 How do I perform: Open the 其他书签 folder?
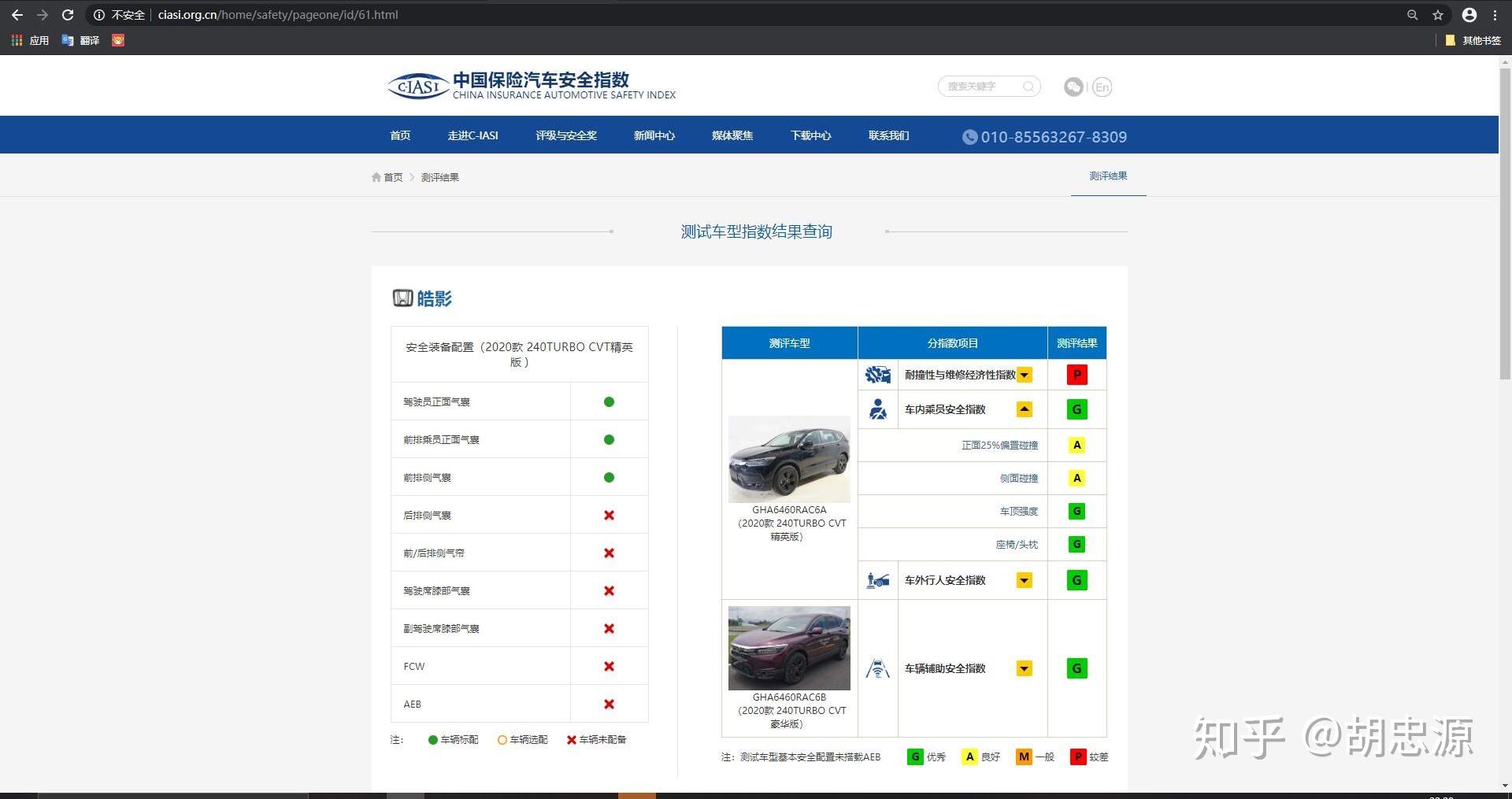[x=1473, y=40]
